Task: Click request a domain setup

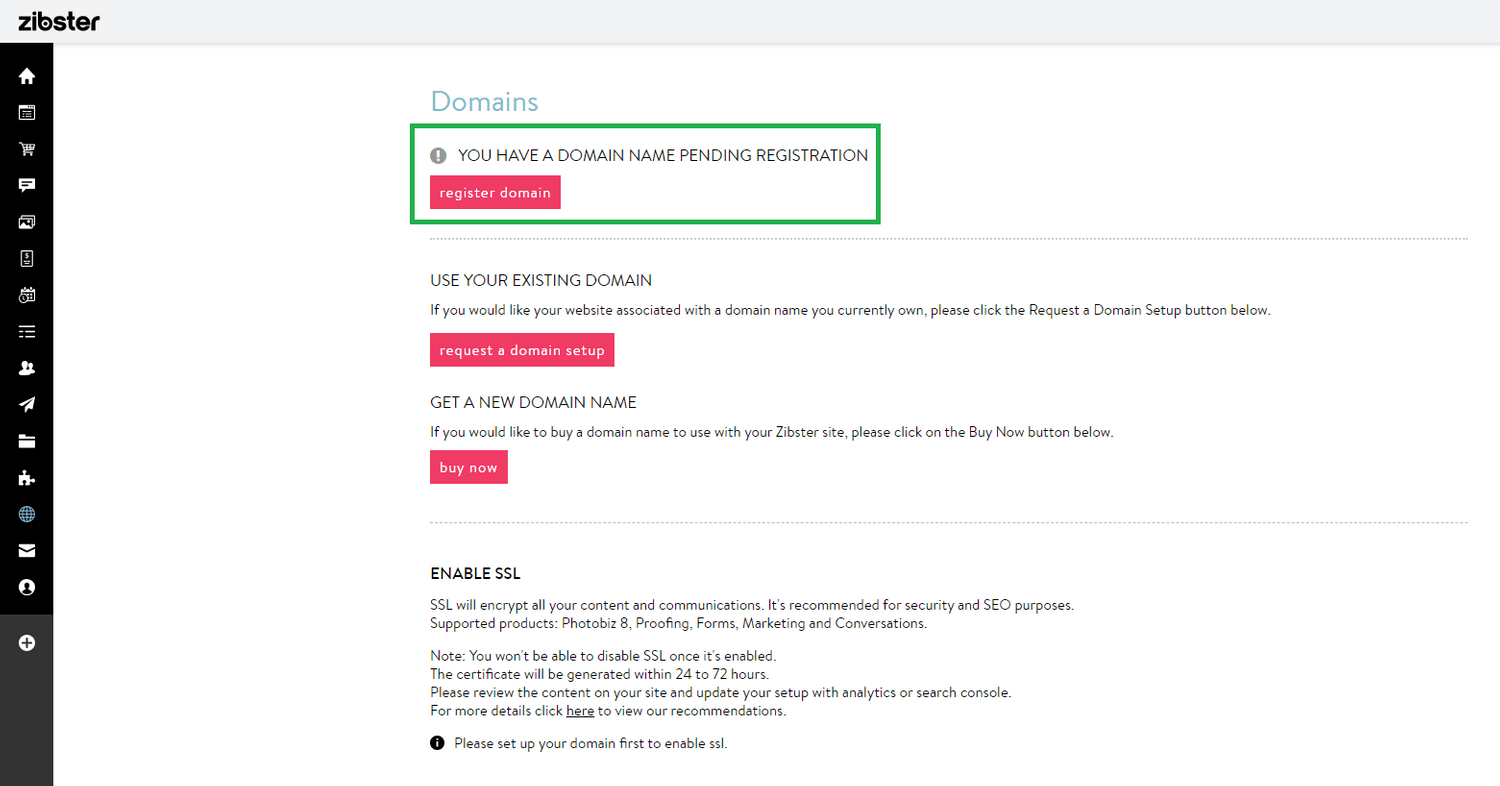Action: 521,350
